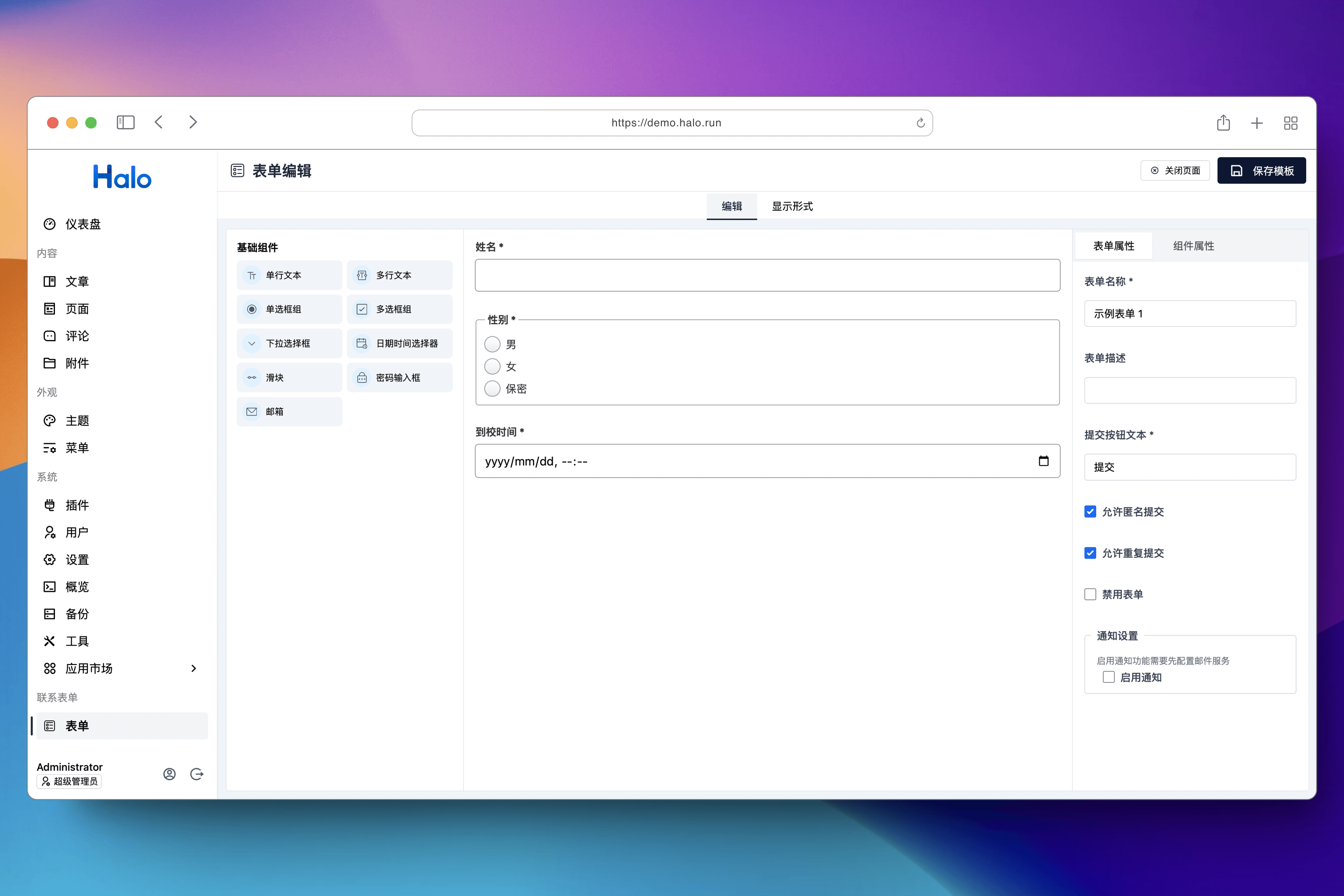Add a 邮箱 email component

point(289,412)
